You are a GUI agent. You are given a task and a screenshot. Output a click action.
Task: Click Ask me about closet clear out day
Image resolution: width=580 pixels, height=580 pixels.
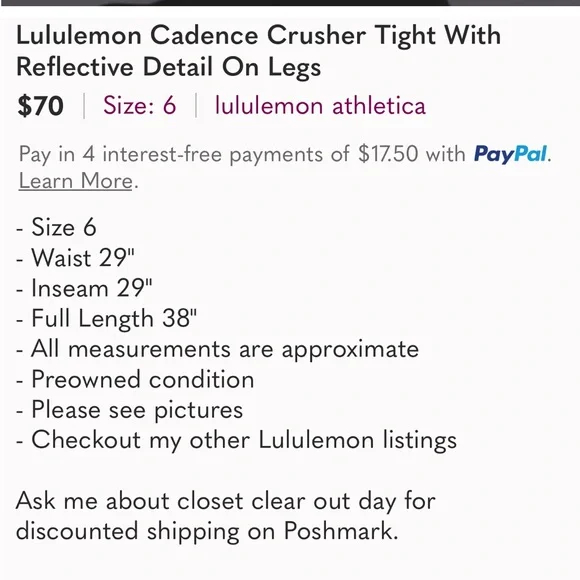[226, 501]
